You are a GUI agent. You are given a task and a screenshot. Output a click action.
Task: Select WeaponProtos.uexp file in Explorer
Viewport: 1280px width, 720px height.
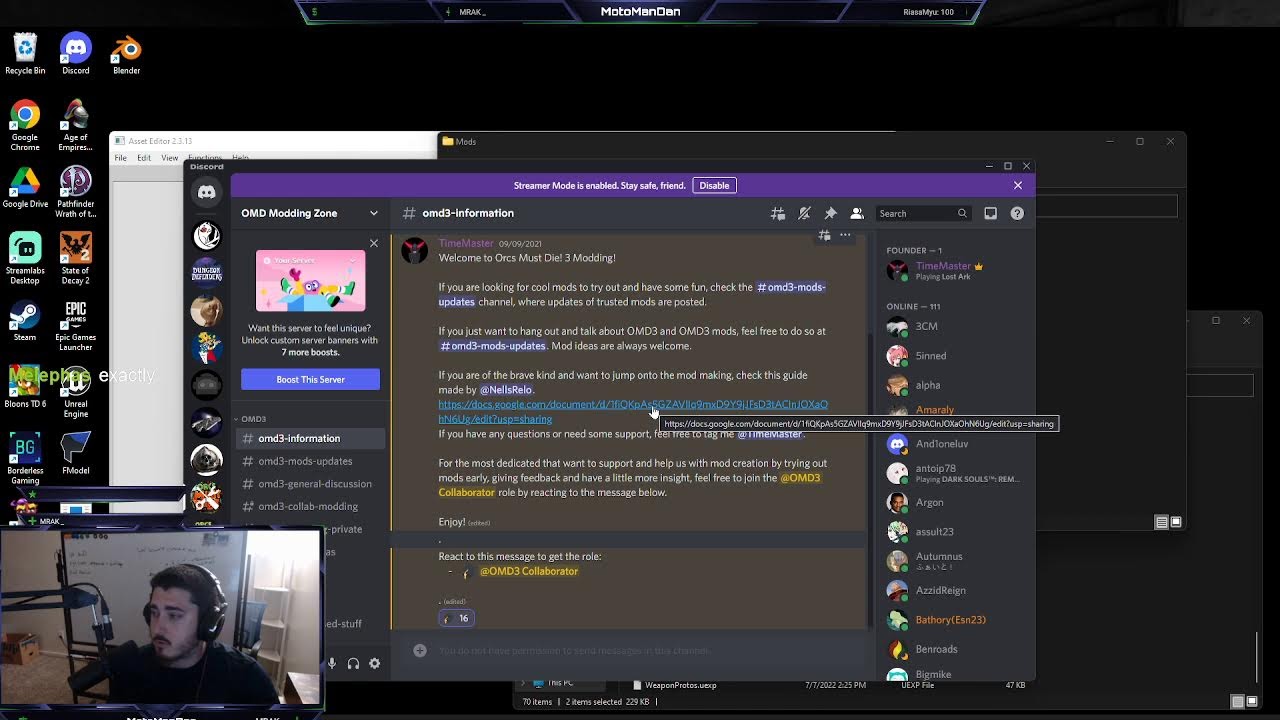tap(682, 685)
